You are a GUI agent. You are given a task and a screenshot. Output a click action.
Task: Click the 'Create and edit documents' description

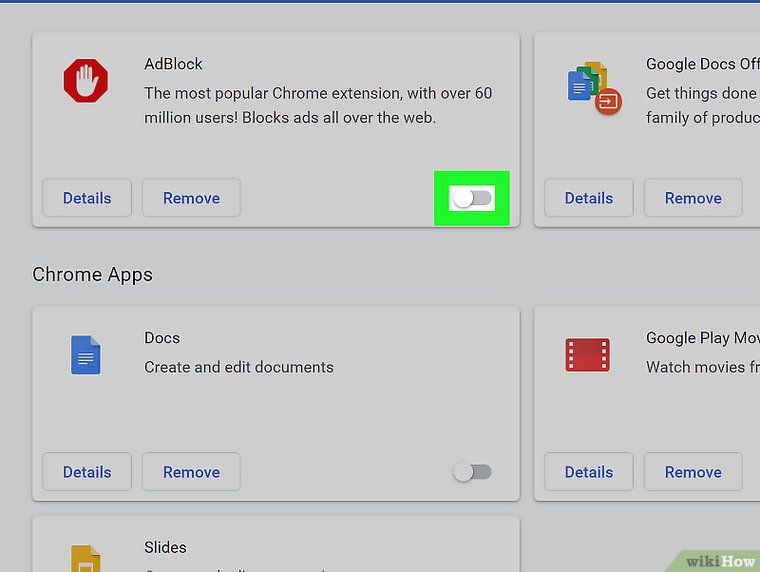[239, 367]
